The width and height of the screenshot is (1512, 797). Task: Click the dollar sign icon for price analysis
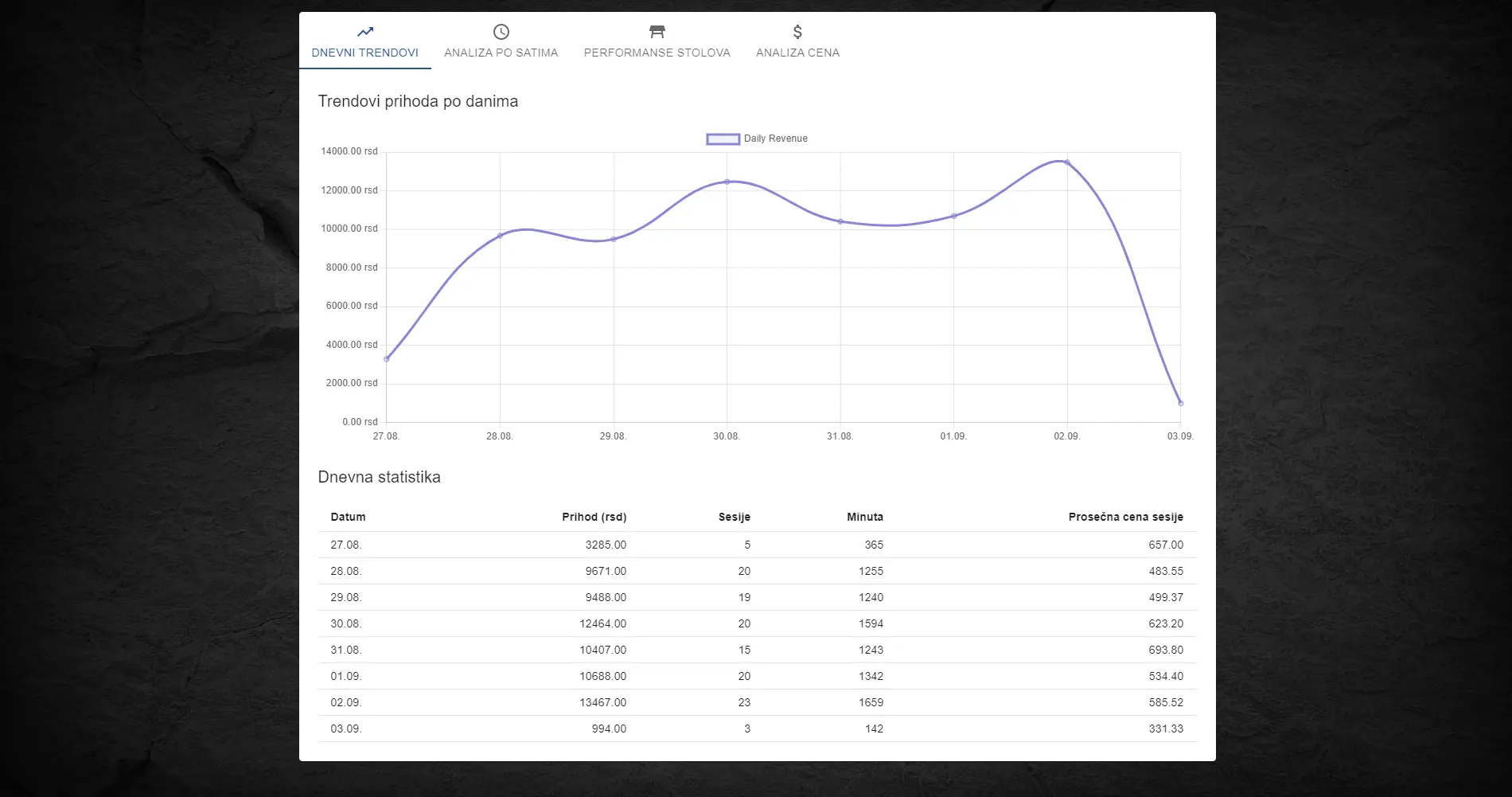coord(797,32)
